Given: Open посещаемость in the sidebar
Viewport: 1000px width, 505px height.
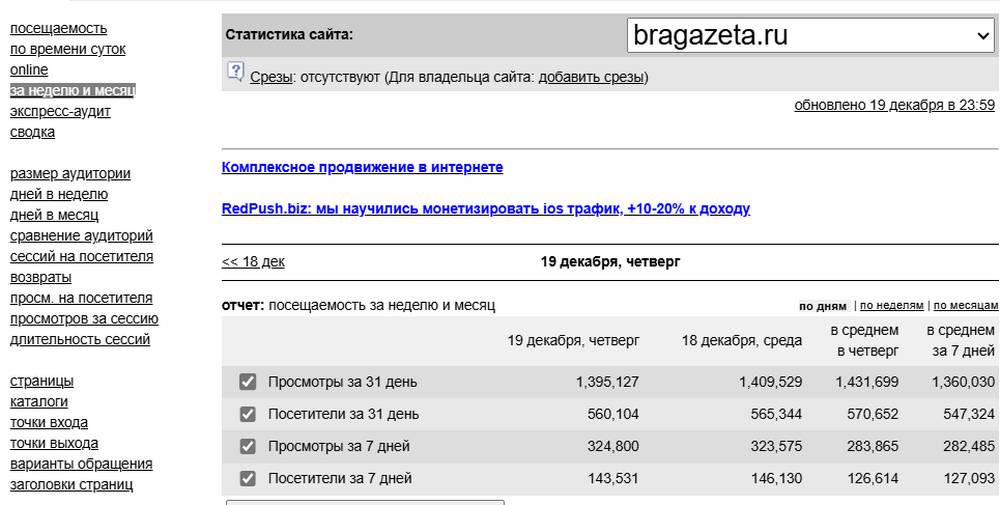Looking at the screenshot, I should (58, 28).
